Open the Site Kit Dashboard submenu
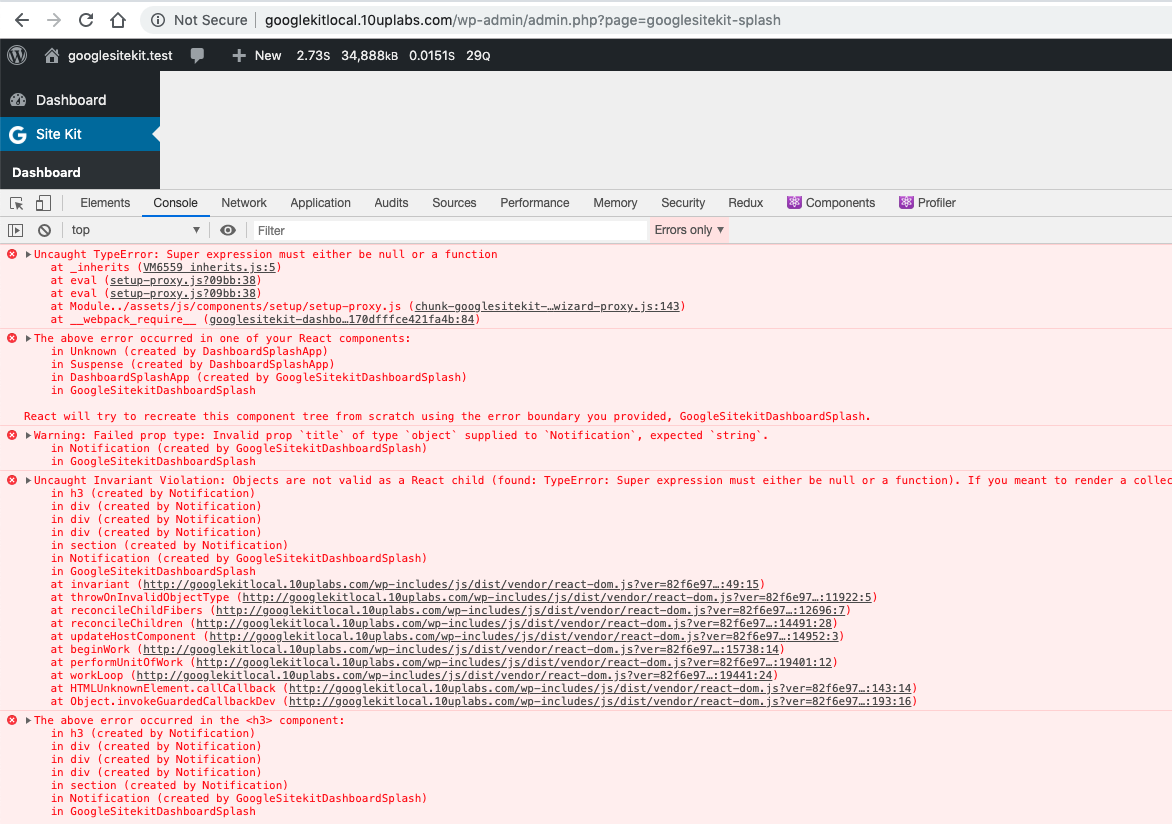 click(x=46, y=172)
